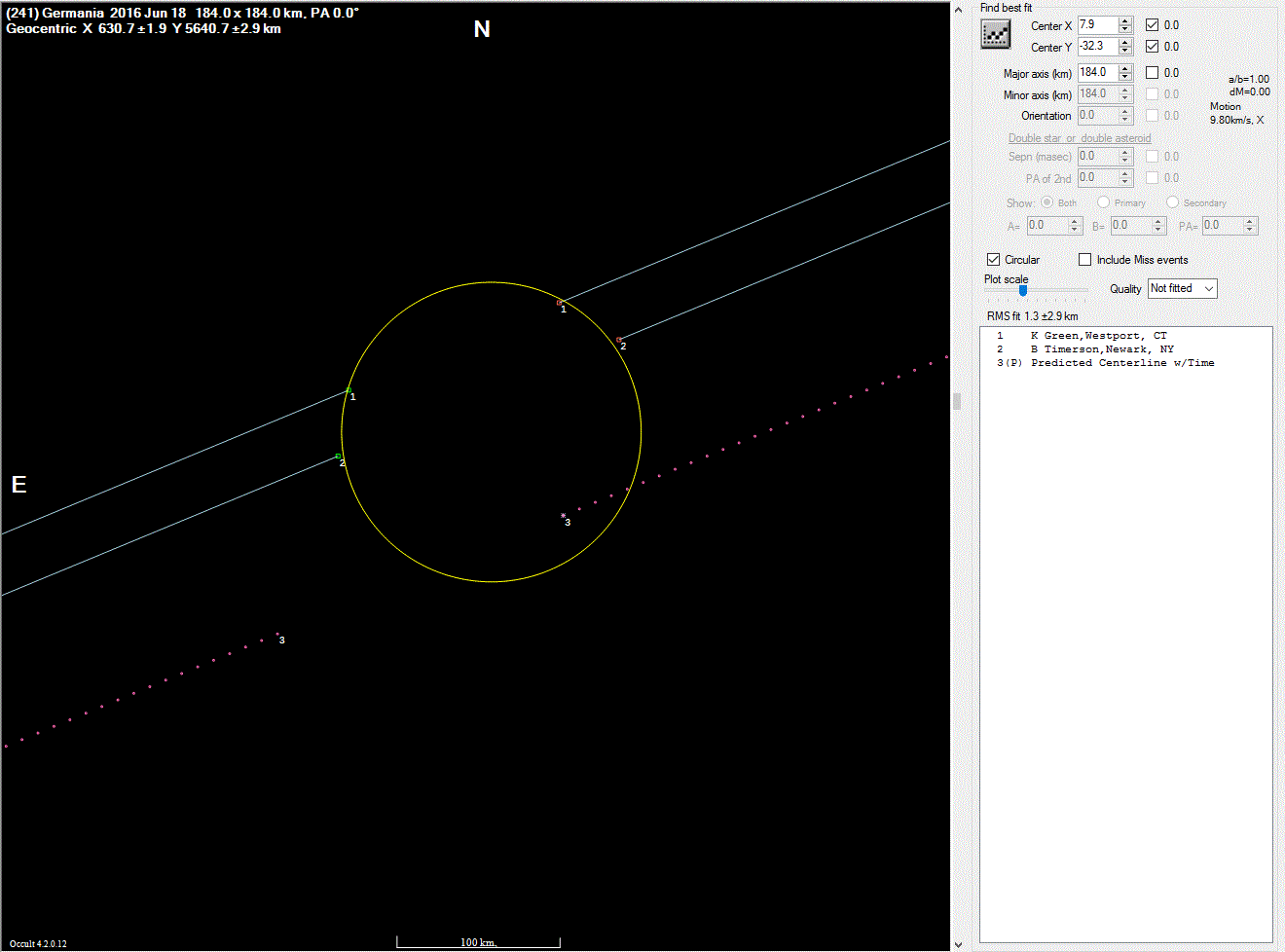Click the 100 km scale bar label
The image size is (1285, 952).
coord(478,942)
